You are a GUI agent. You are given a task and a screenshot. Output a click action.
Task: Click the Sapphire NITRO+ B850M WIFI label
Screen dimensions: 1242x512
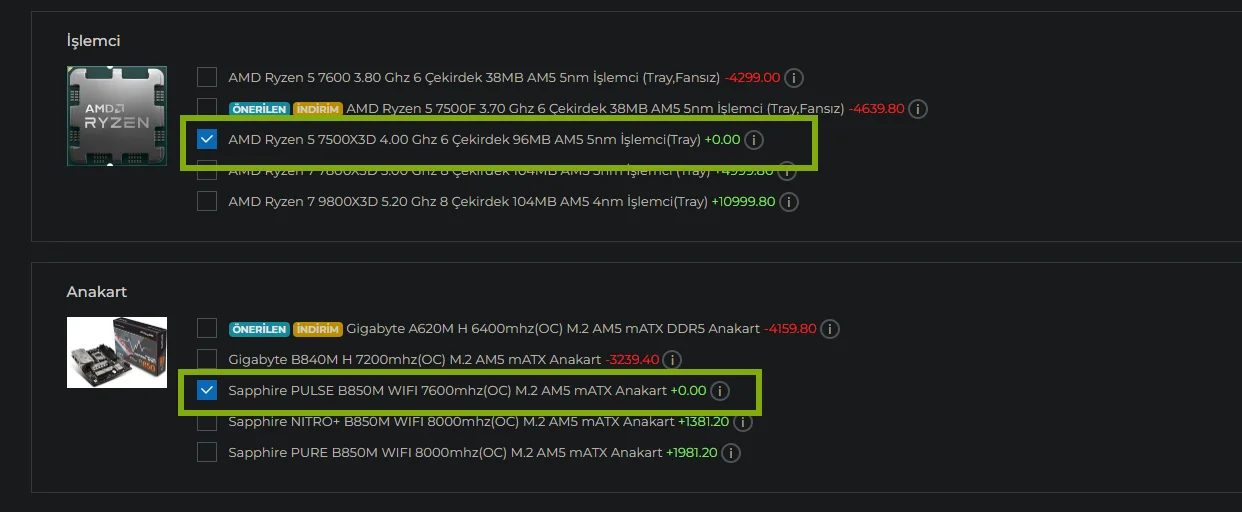tap(451, 422)
